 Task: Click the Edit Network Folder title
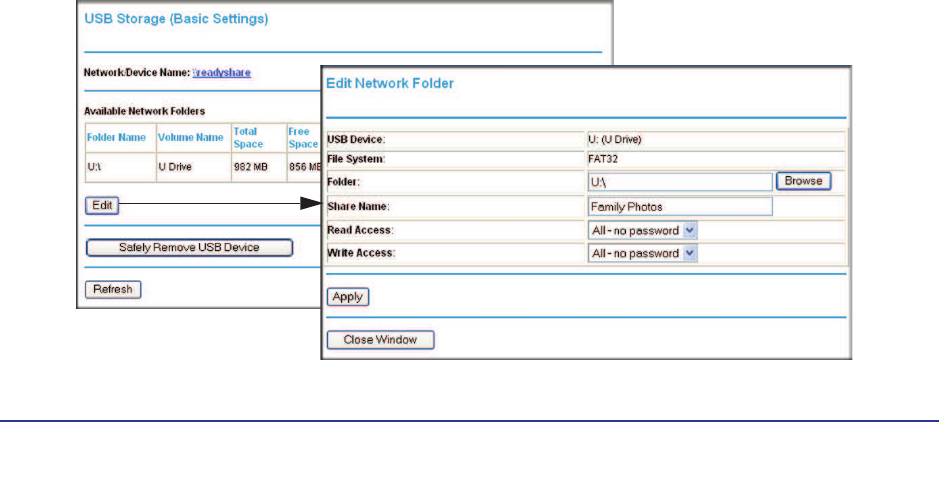click(390, 83)
